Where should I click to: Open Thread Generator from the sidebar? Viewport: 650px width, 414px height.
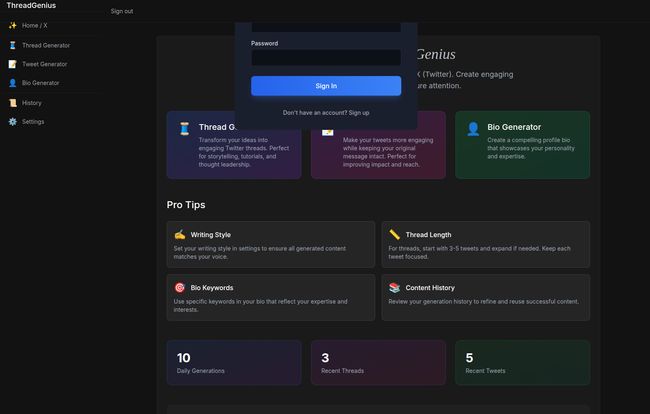[x=46, y=45]
